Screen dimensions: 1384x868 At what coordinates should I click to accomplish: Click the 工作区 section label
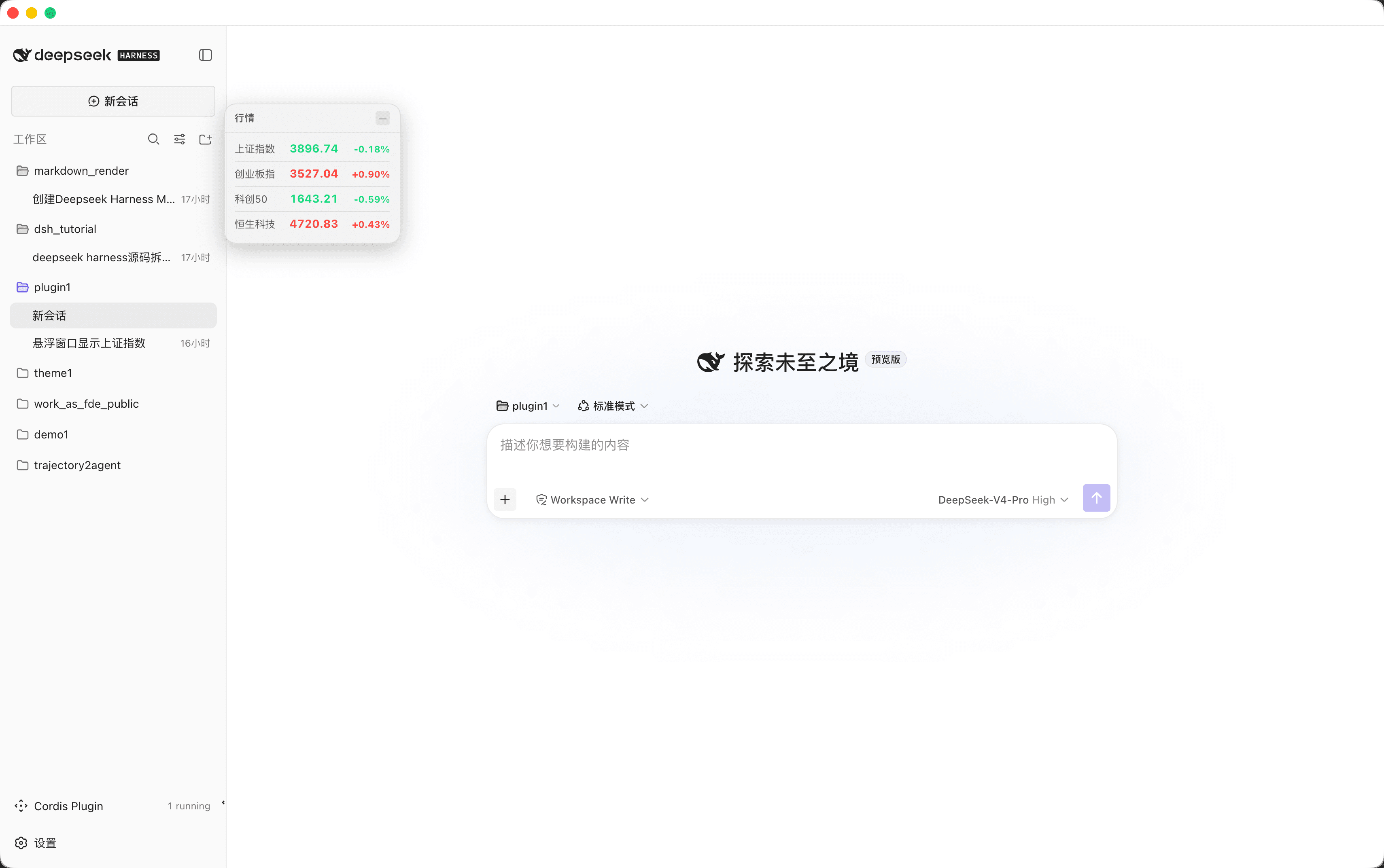(30, 140)
